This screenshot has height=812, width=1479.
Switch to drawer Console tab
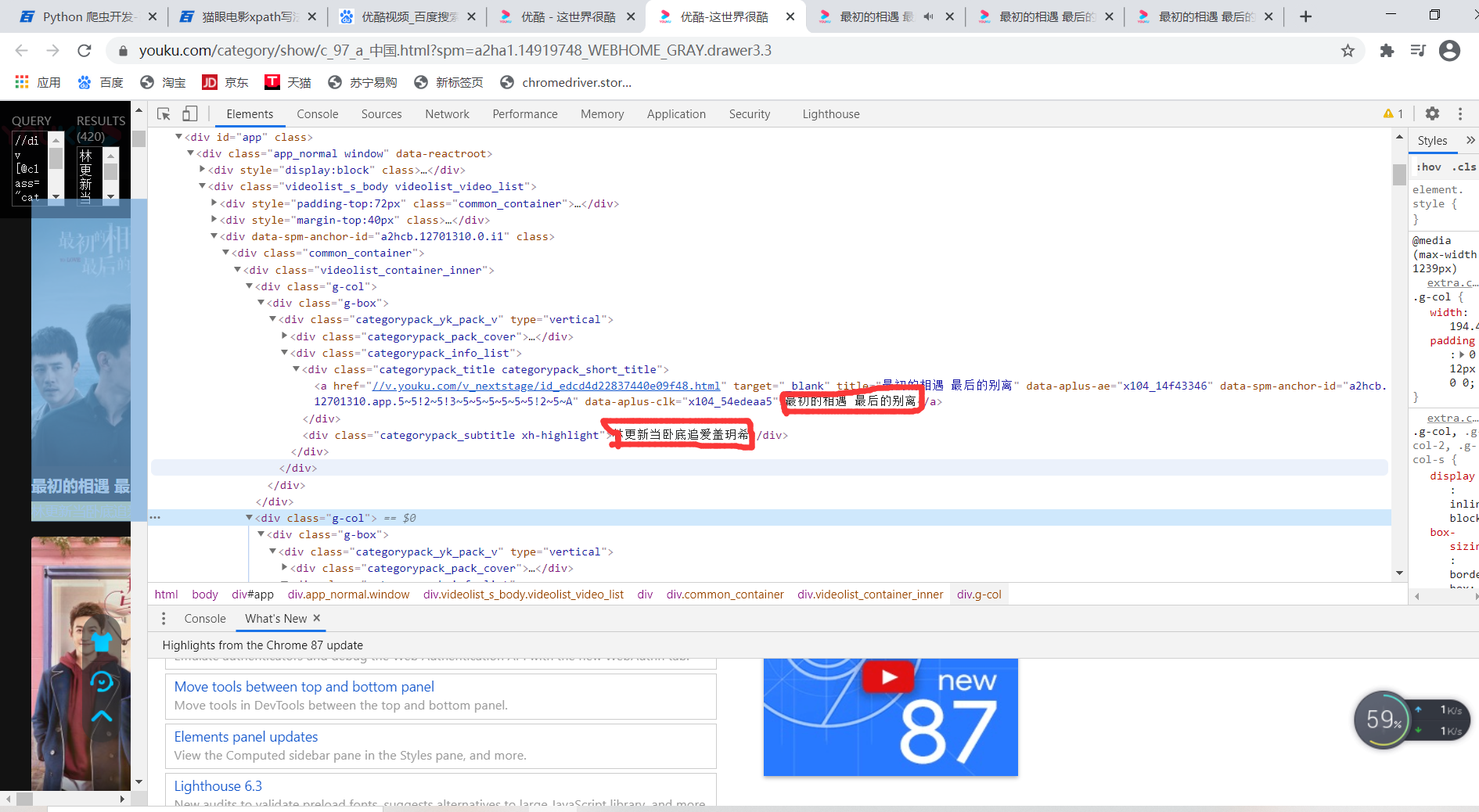(205, 619)
